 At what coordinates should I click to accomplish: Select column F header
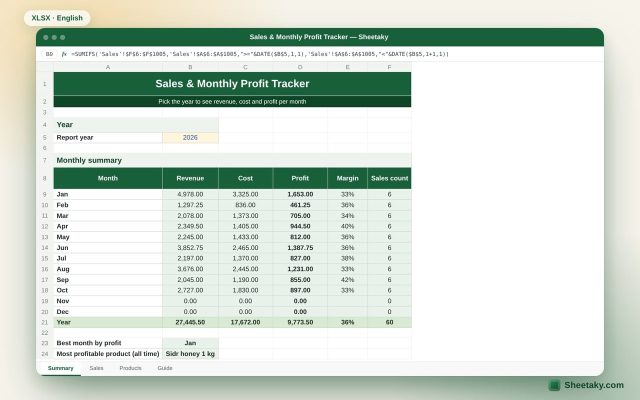point(389,67)
